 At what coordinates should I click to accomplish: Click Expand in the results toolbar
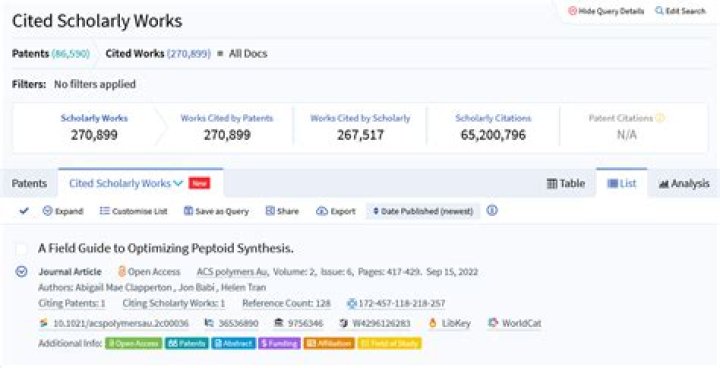point(63,211)
